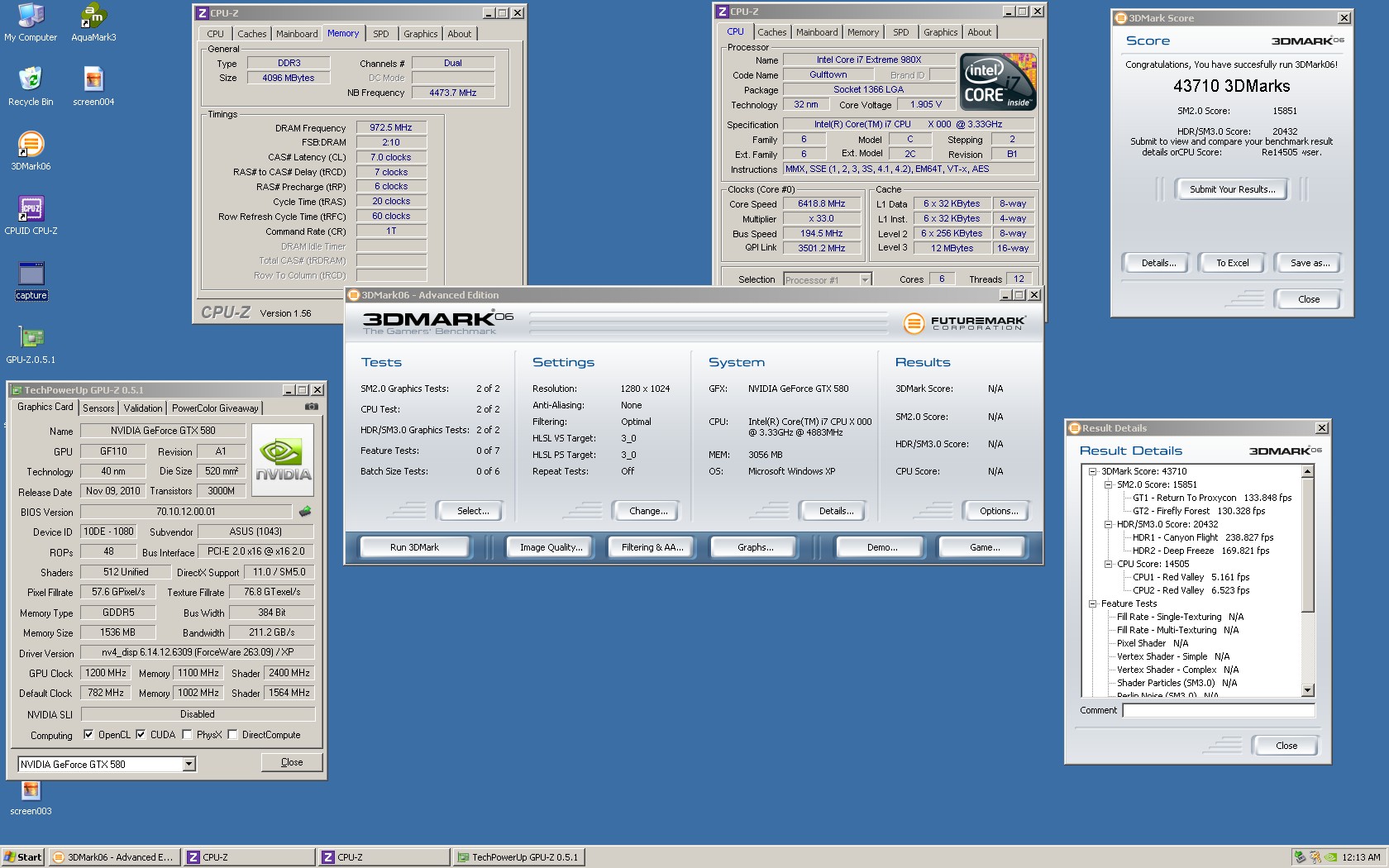Image resolution: width=1389 pixels, height=868 pixels.
Task: Click the 3DMark06 logo in the main window
Action: (x=438, y=322)
